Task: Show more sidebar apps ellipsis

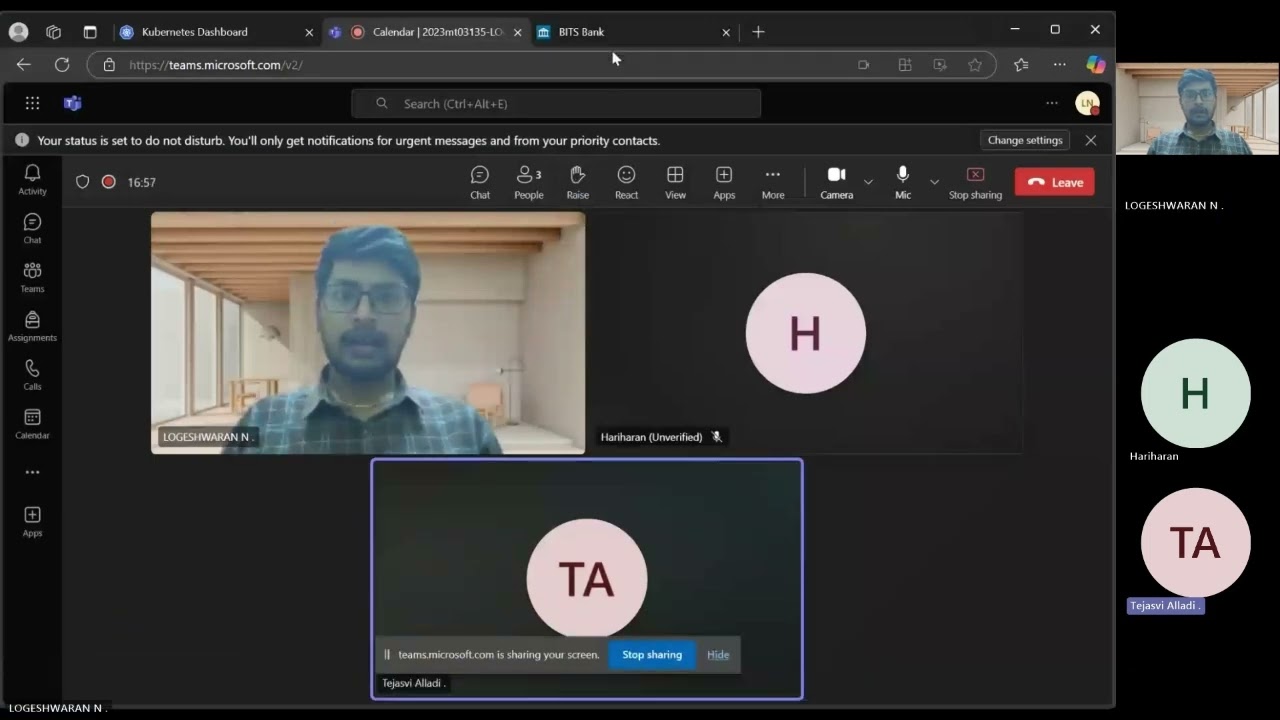Action: tap(32, 472)
